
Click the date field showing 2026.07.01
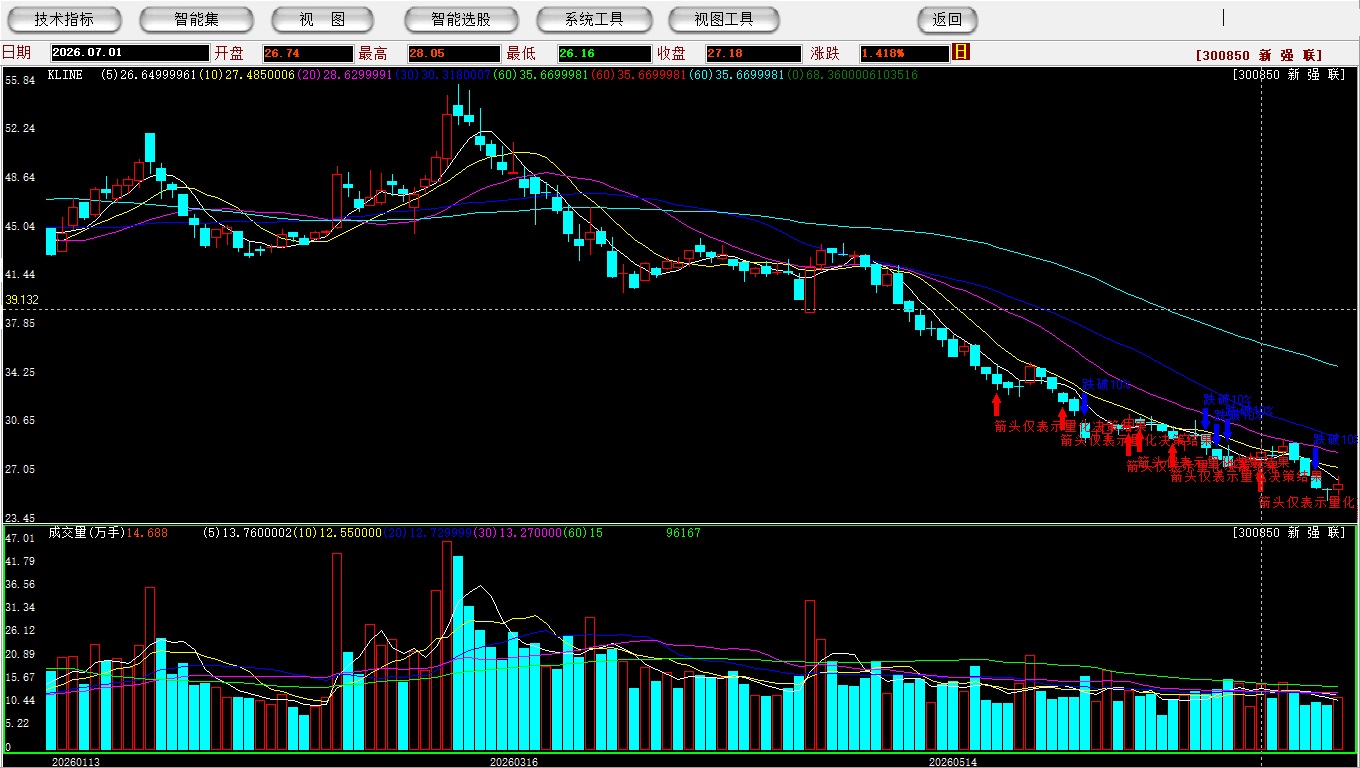point(129,53)
